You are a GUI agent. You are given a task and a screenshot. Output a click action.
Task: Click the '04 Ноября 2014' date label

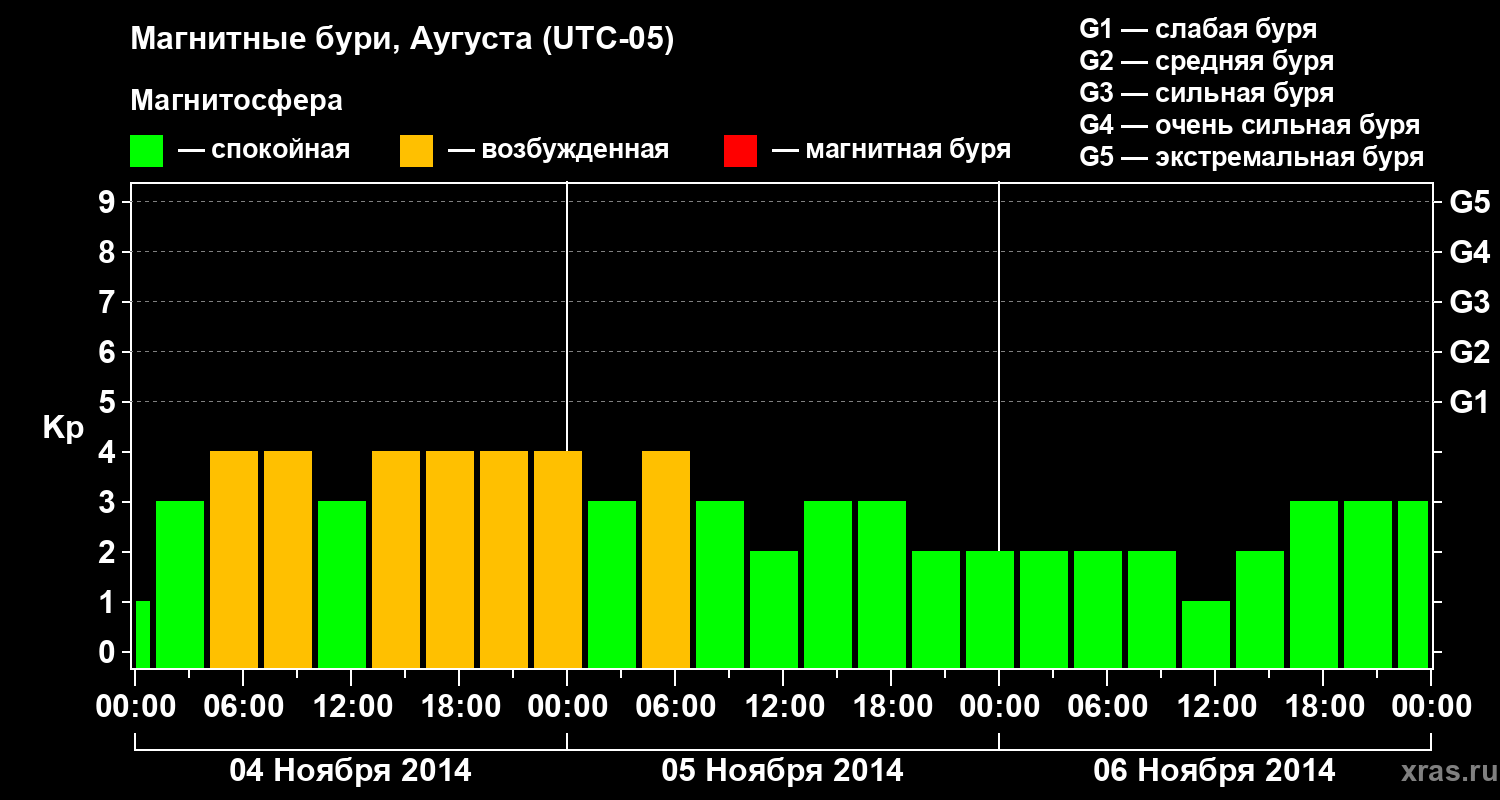click(350, 771)
